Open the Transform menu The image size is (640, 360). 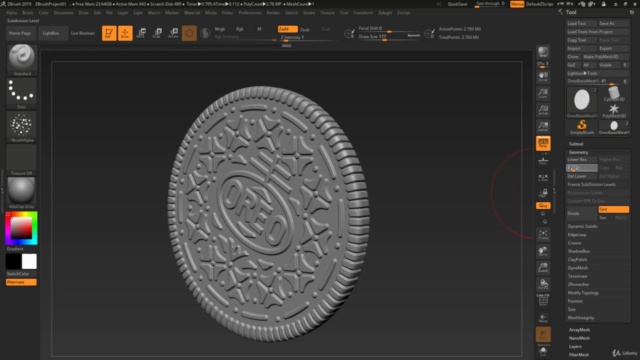pos(363,13)
